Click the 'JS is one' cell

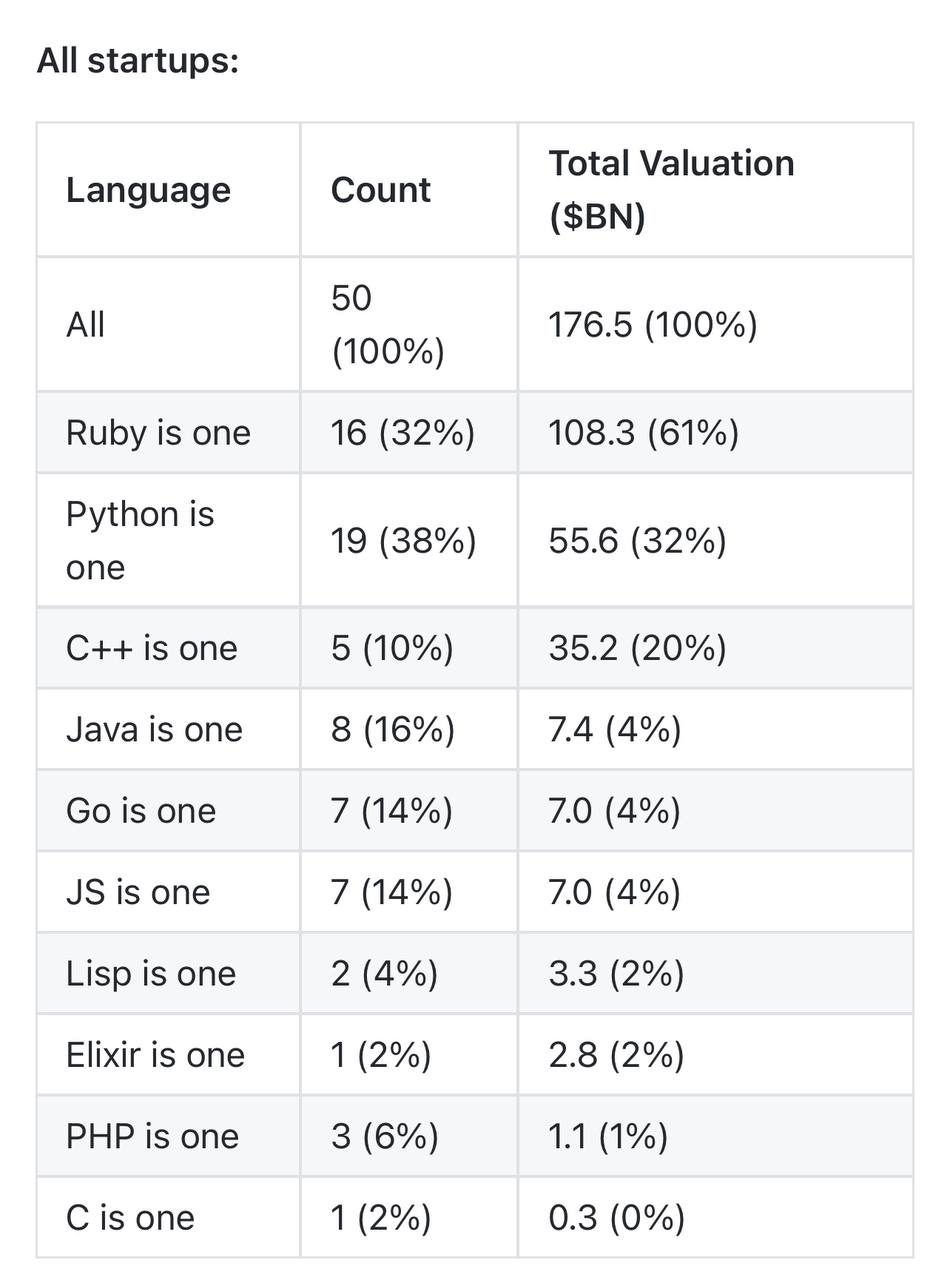[x=138, y=892]
